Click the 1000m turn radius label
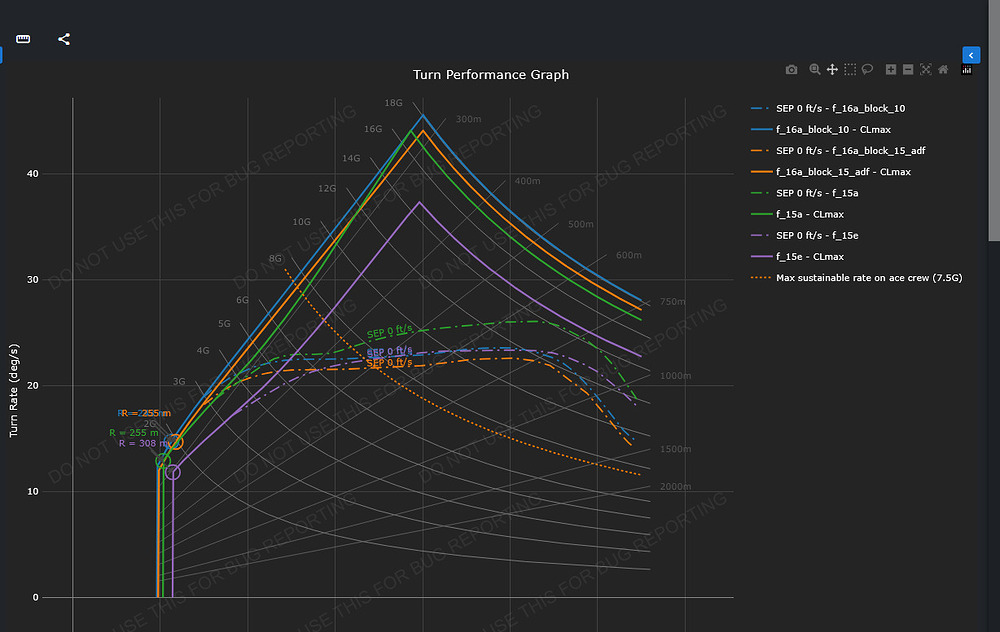 [675, 376]
